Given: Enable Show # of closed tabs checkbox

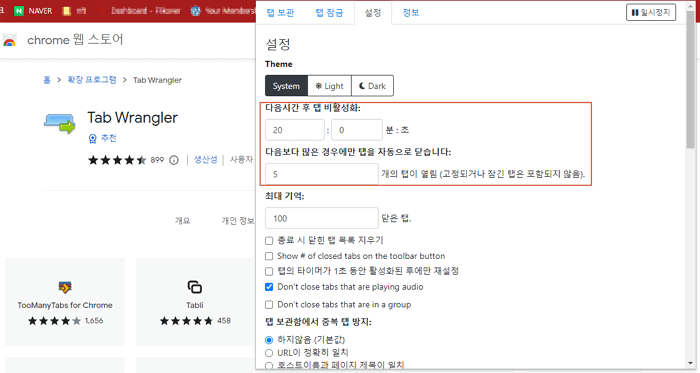Looking at the screenshot, I should pyautogui.click(x=269, y=256).
